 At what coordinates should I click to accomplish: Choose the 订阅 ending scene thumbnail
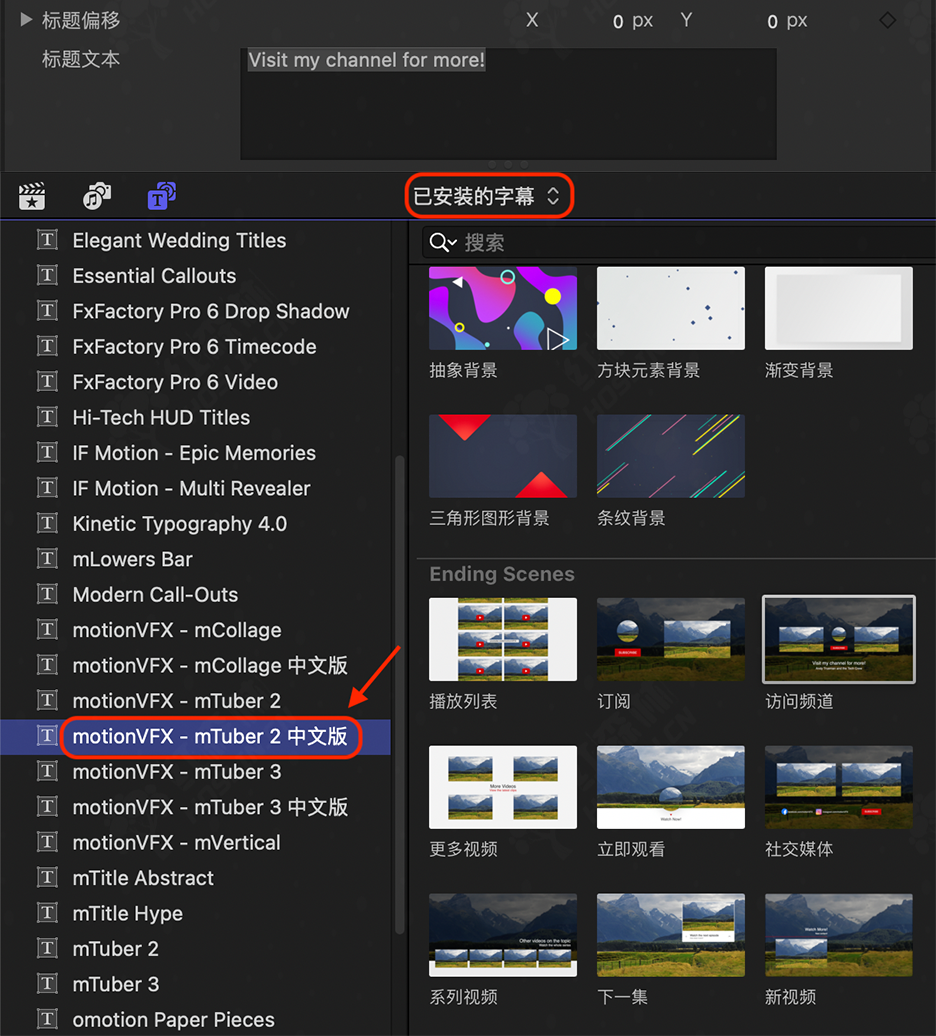[670, 639]
